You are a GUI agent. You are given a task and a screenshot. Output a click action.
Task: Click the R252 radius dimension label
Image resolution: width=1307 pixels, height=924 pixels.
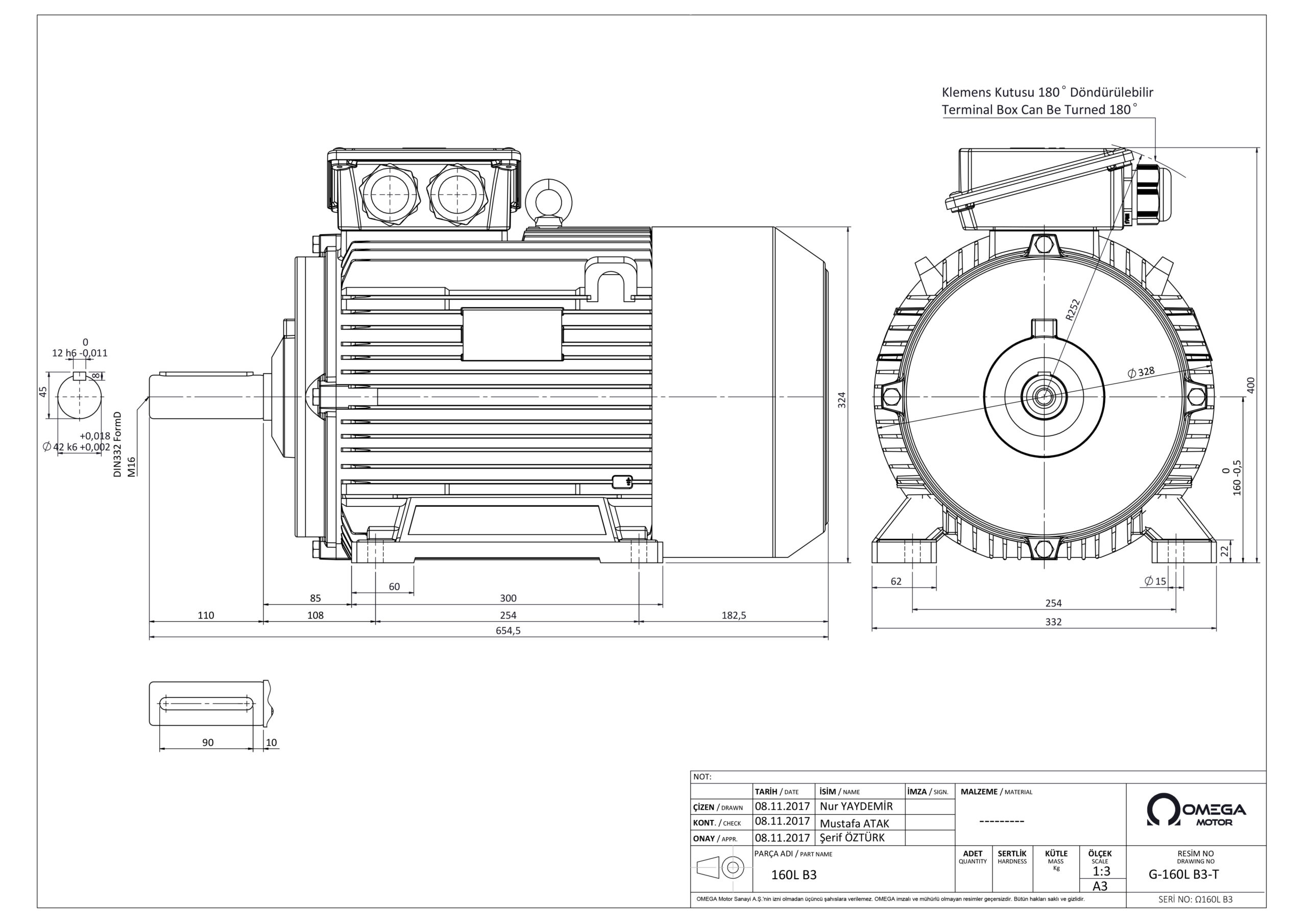pyautogui.click(x=1073, y=310)
